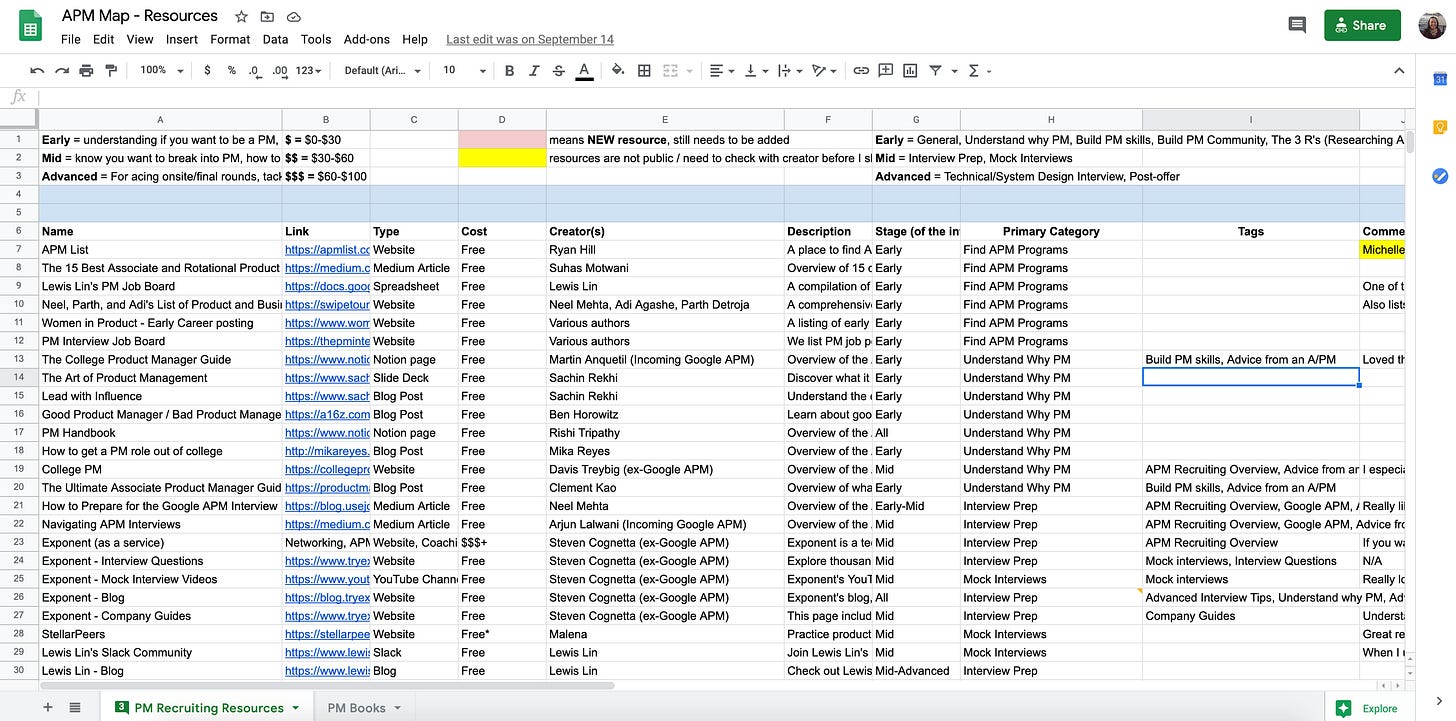Open the 123 number formats dropdown
This screenshot has width=1456, height=721.
tap(310, 71)
